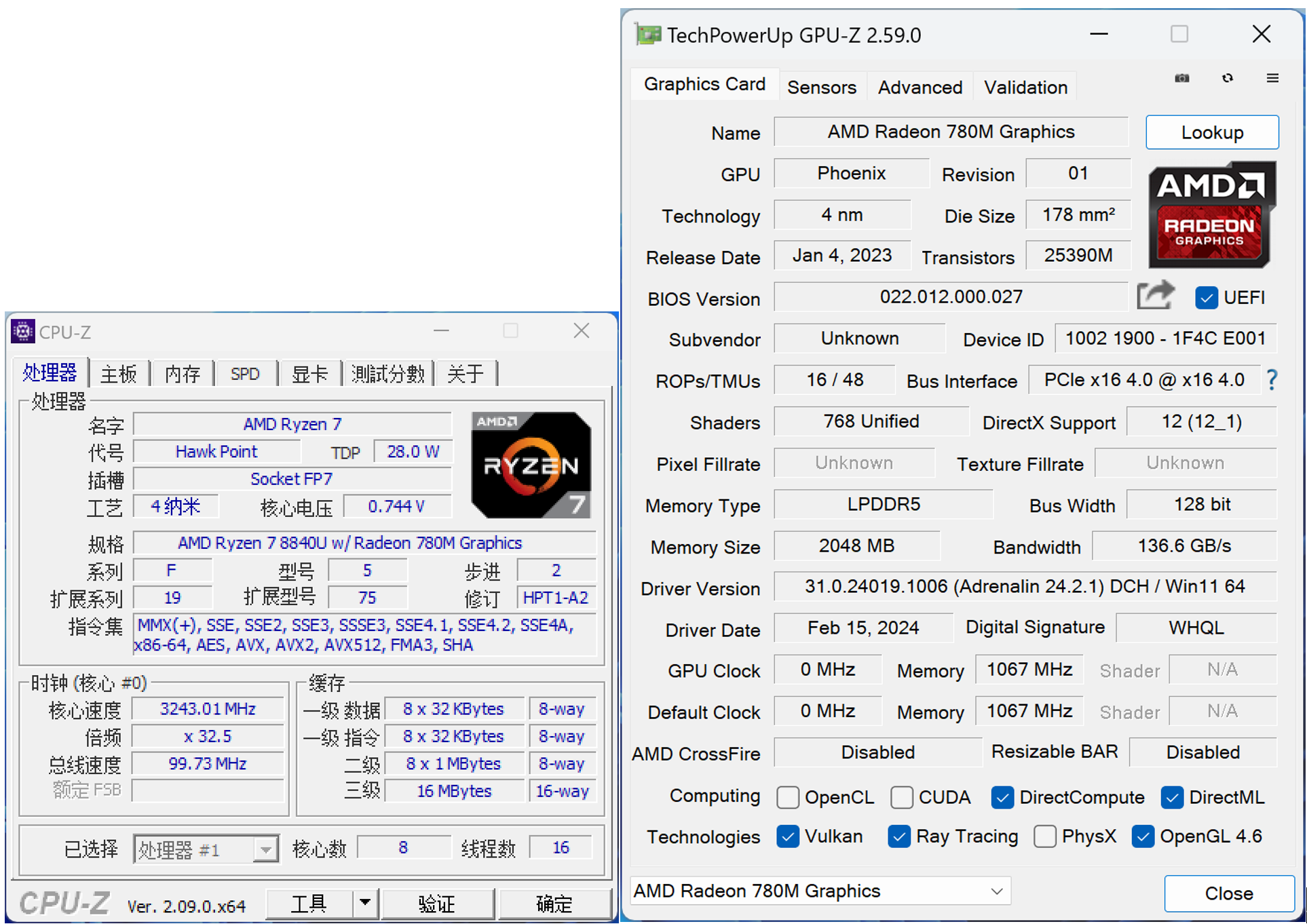This screenshot has height=924, width=1307.
Task: Open the tools button dropdown arrow
Action: pos(365,903)
